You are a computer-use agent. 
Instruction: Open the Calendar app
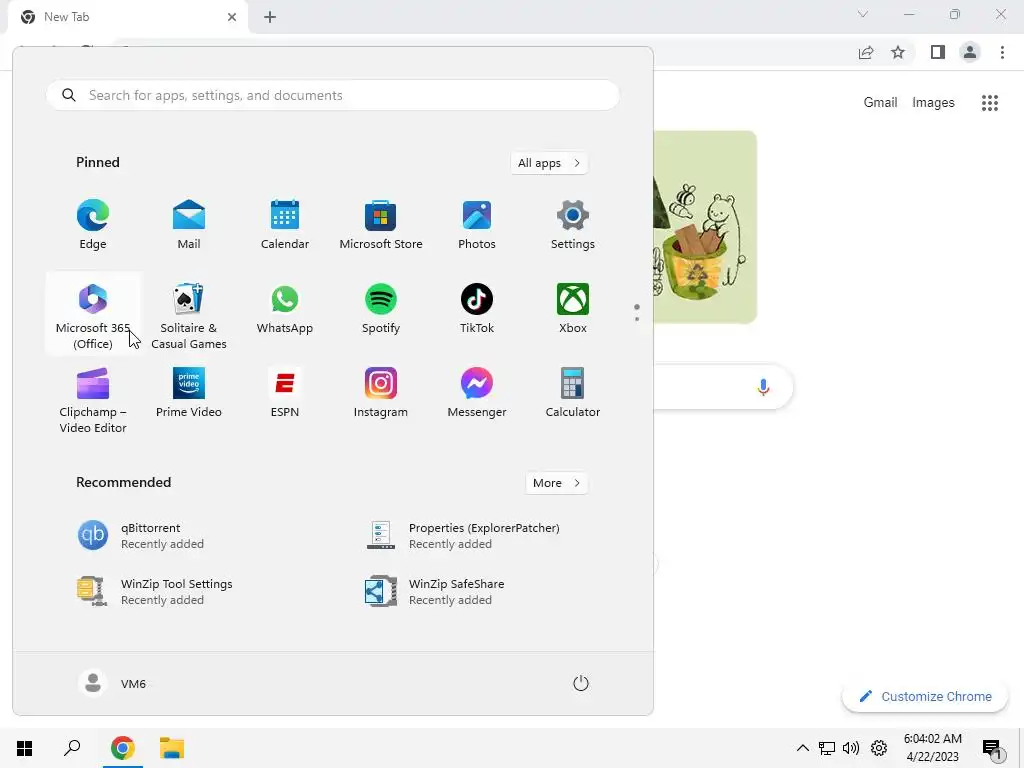tap(285, 225)
